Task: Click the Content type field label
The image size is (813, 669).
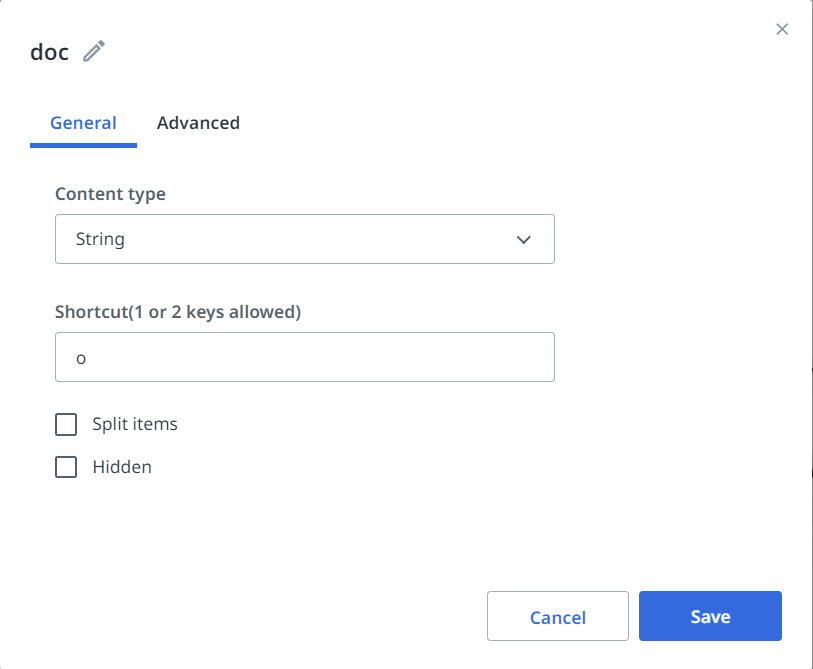Action: tap(110, 194)
